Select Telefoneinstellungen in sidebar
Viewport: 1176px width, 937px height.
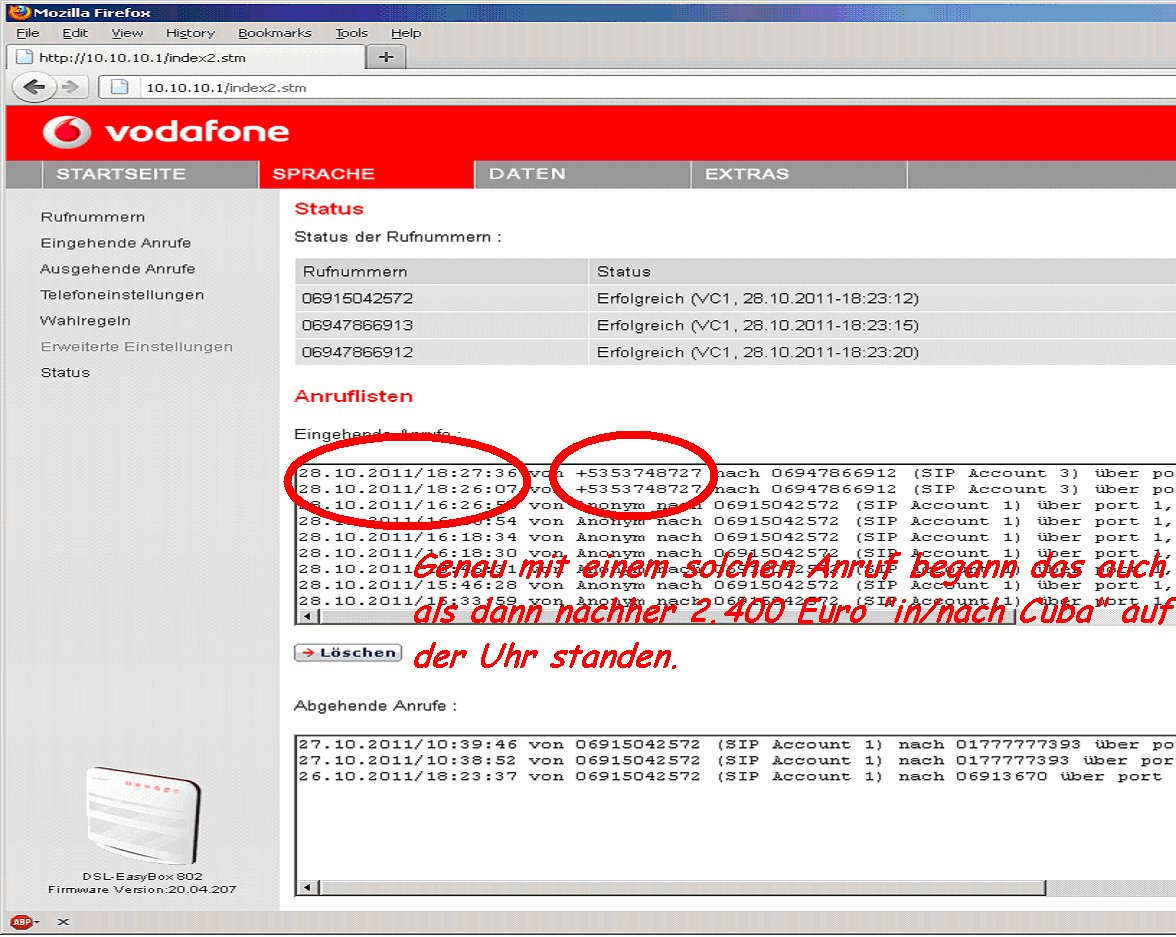tap(122, 295)
